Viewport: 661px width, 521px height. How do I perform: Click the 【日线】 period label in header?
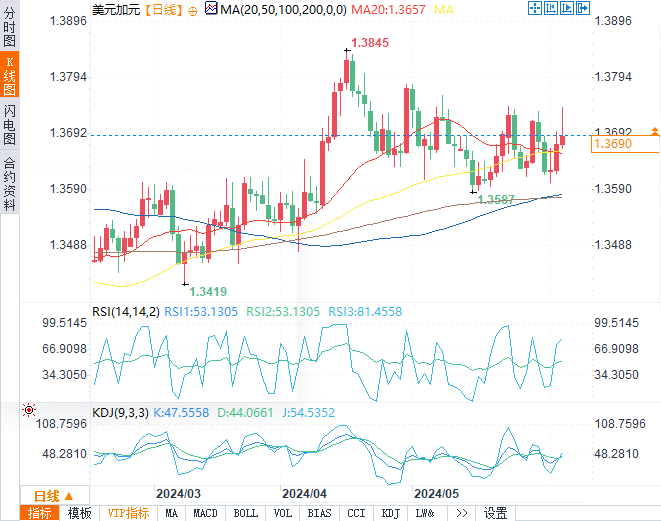[x=164, y=10]
